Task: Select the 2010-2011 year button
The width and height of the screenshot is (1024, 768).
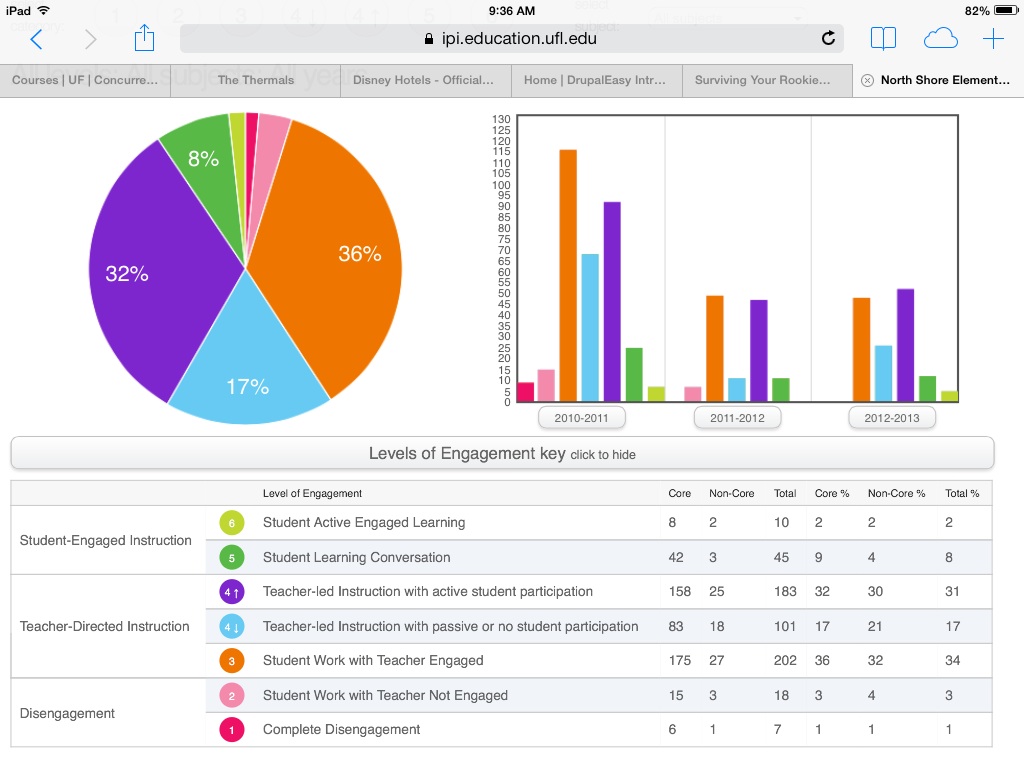Action: pos(581,418)
